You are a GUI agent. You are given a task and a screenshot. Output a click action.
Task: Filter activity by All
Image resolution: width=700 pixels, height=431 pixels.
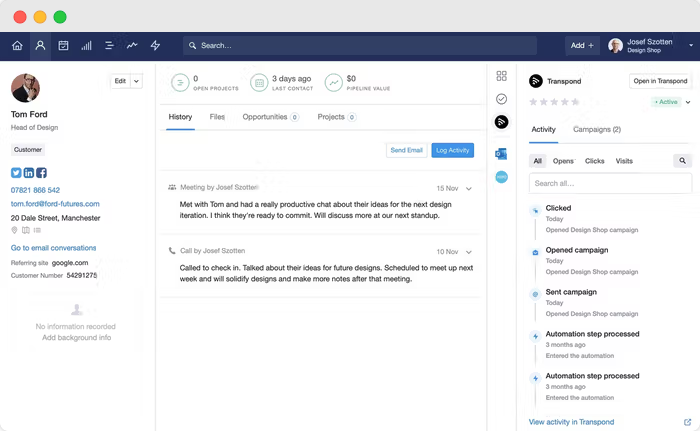click(x=538, y=161)
